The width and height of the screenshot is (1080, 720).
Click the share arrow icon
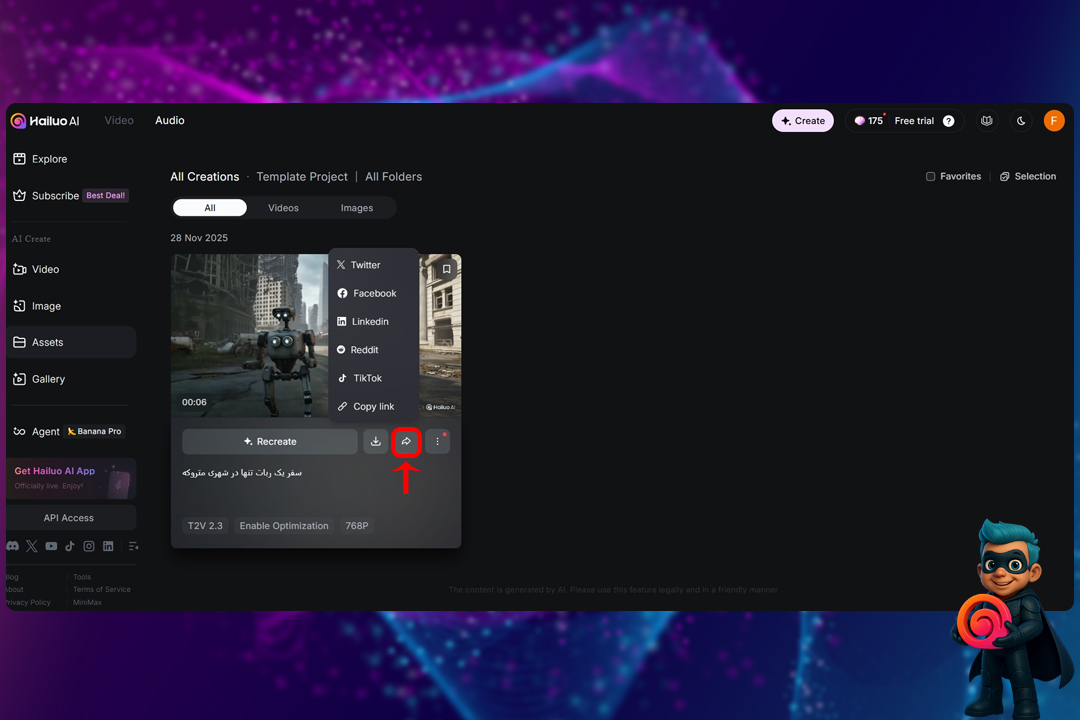pyautogui.click(x=406, y=441)
